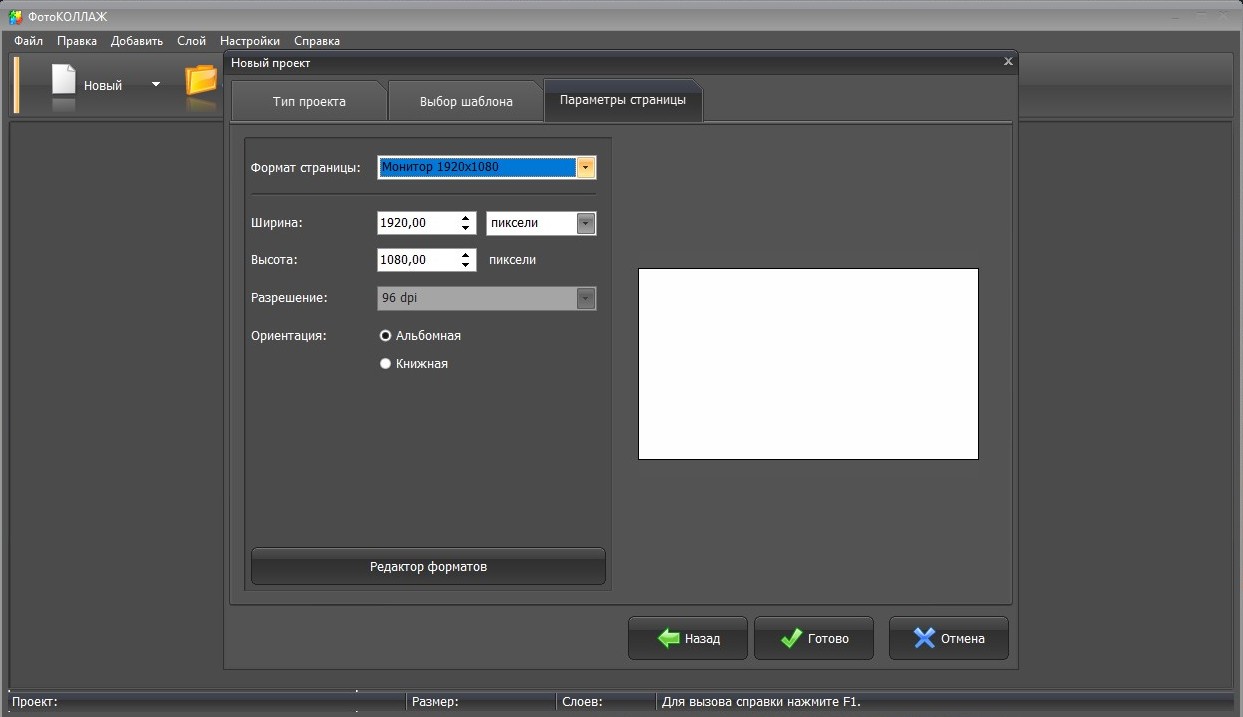Increase Высота with the up arrow
Image resolution: width=1243 pixels, height=717 pixels.
click(x=466, y=255)
